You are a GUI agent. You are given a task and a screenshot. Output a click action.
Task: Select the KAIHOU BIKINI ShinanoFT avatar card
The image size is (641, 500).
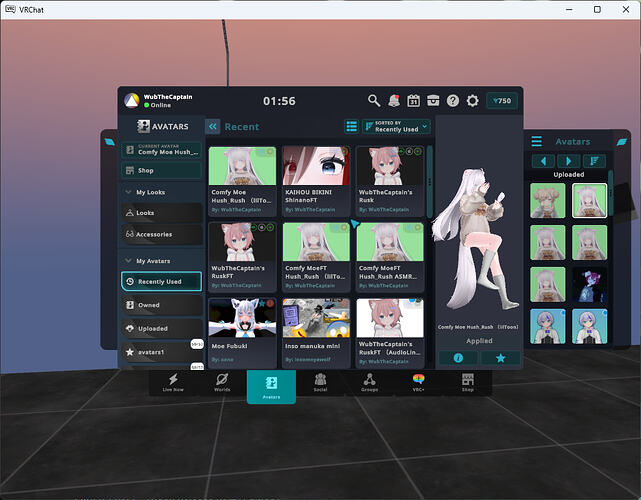tap(316, 181)
